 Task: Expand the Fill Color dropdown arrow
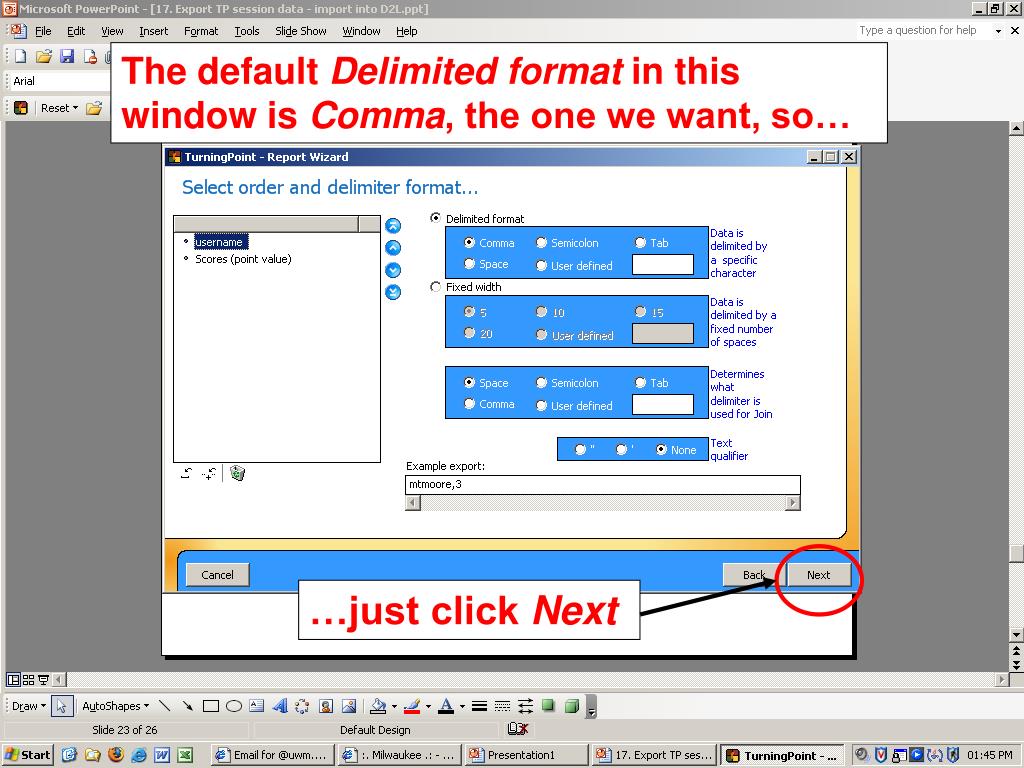394,706
